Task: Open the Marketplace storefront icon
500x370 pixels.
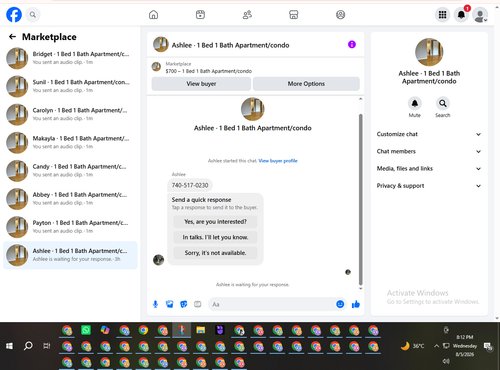Action: (x=294, y=15)
